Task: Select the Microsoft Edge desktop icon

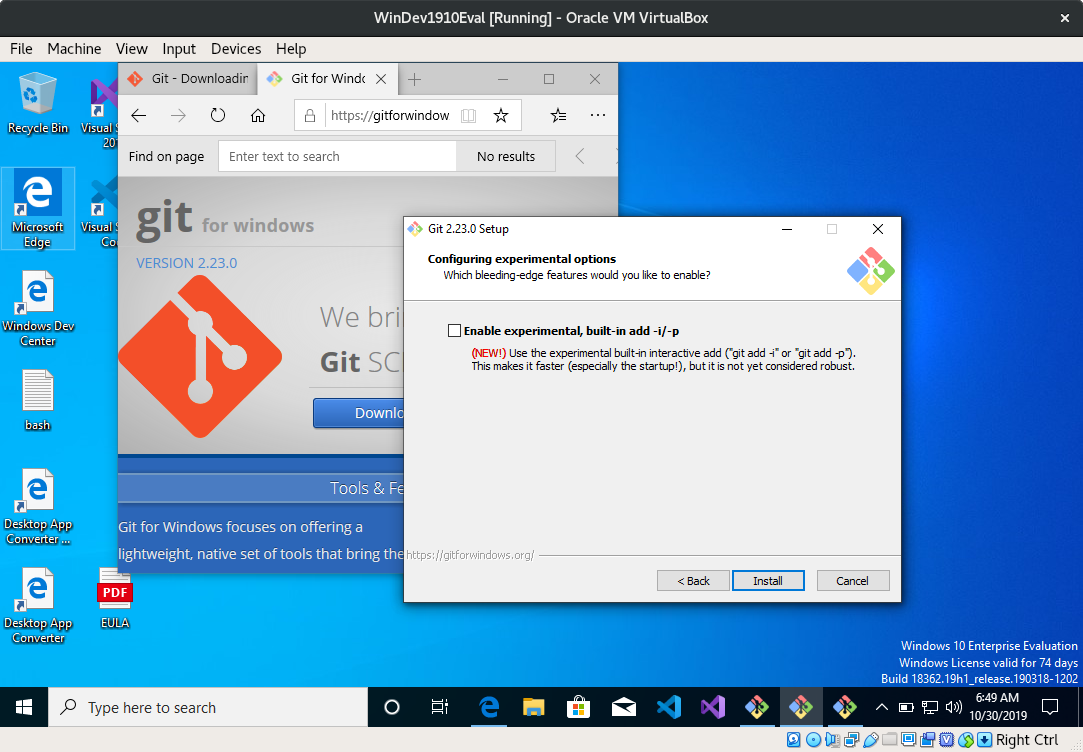Action: pyautogui.click(x=37, y=209)
